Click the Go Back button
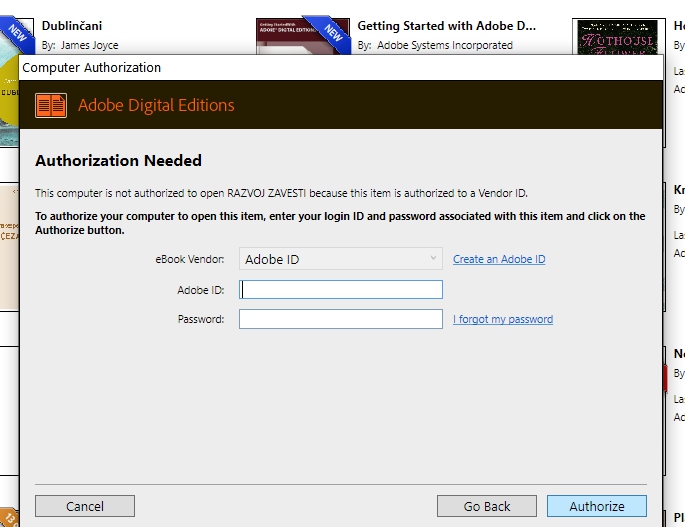This screenshot has height=527, width=685. [x=487, y=506]
